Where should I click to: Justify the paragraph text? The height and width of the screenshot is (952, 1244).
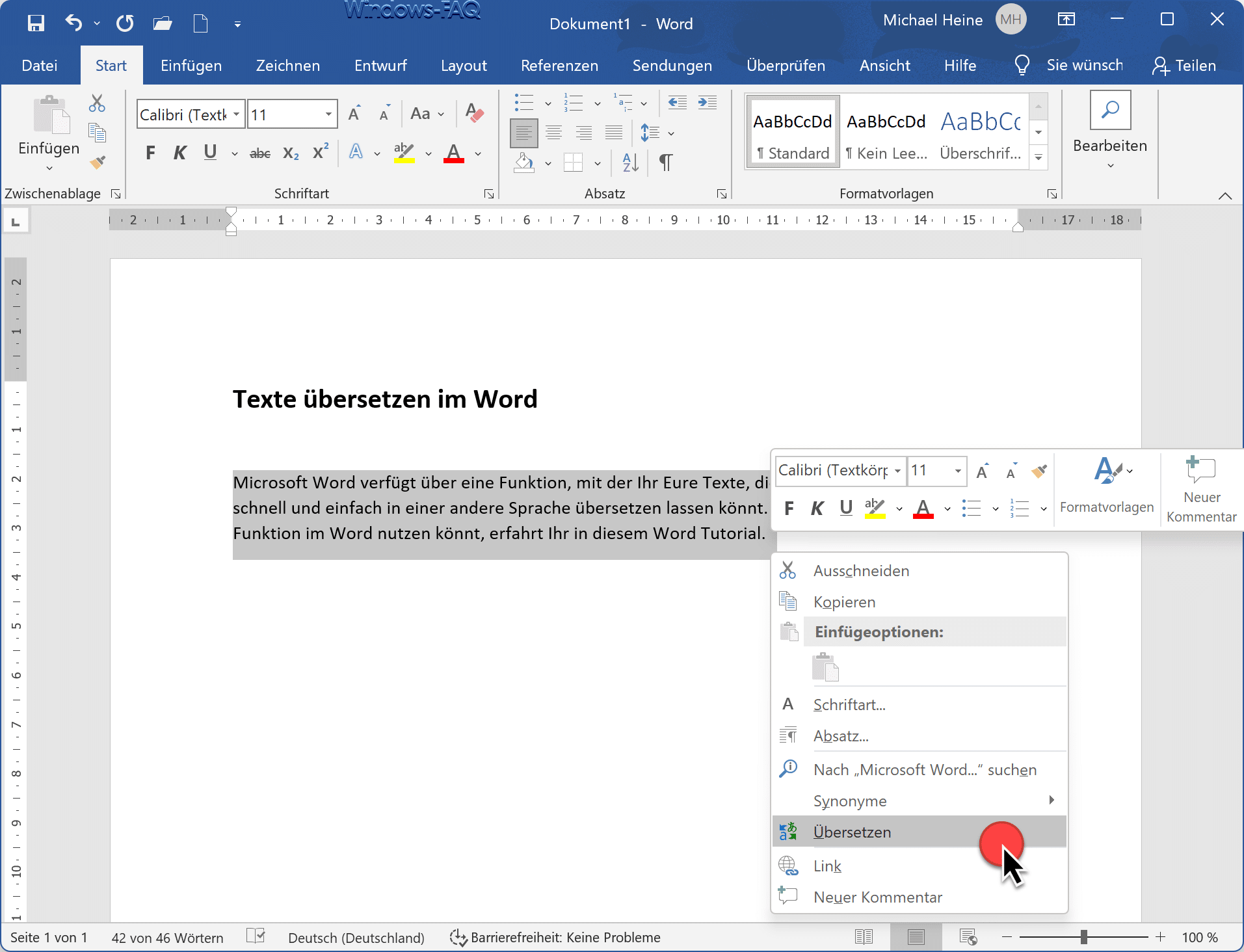[614, 133]
